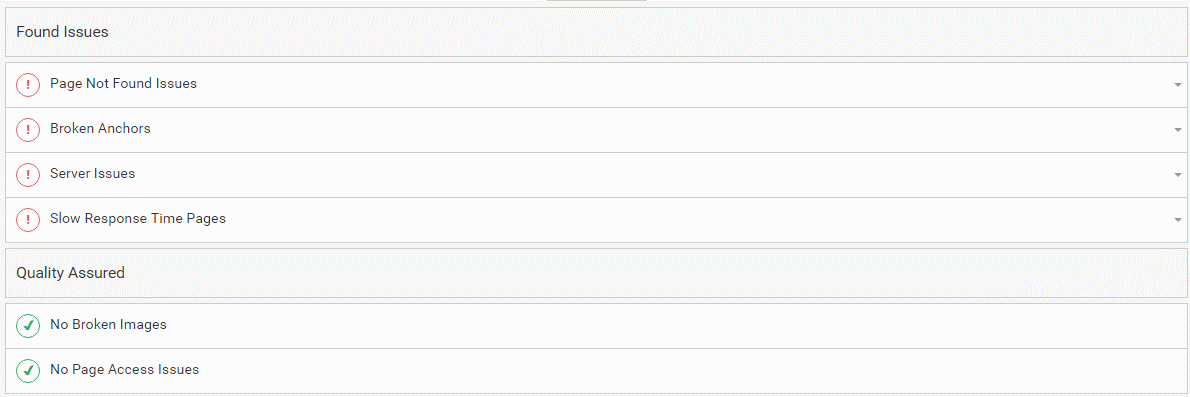Click the Broken Anchors exclamation icon
This screenshot has width=1190, height=397.
coord(28,130)
